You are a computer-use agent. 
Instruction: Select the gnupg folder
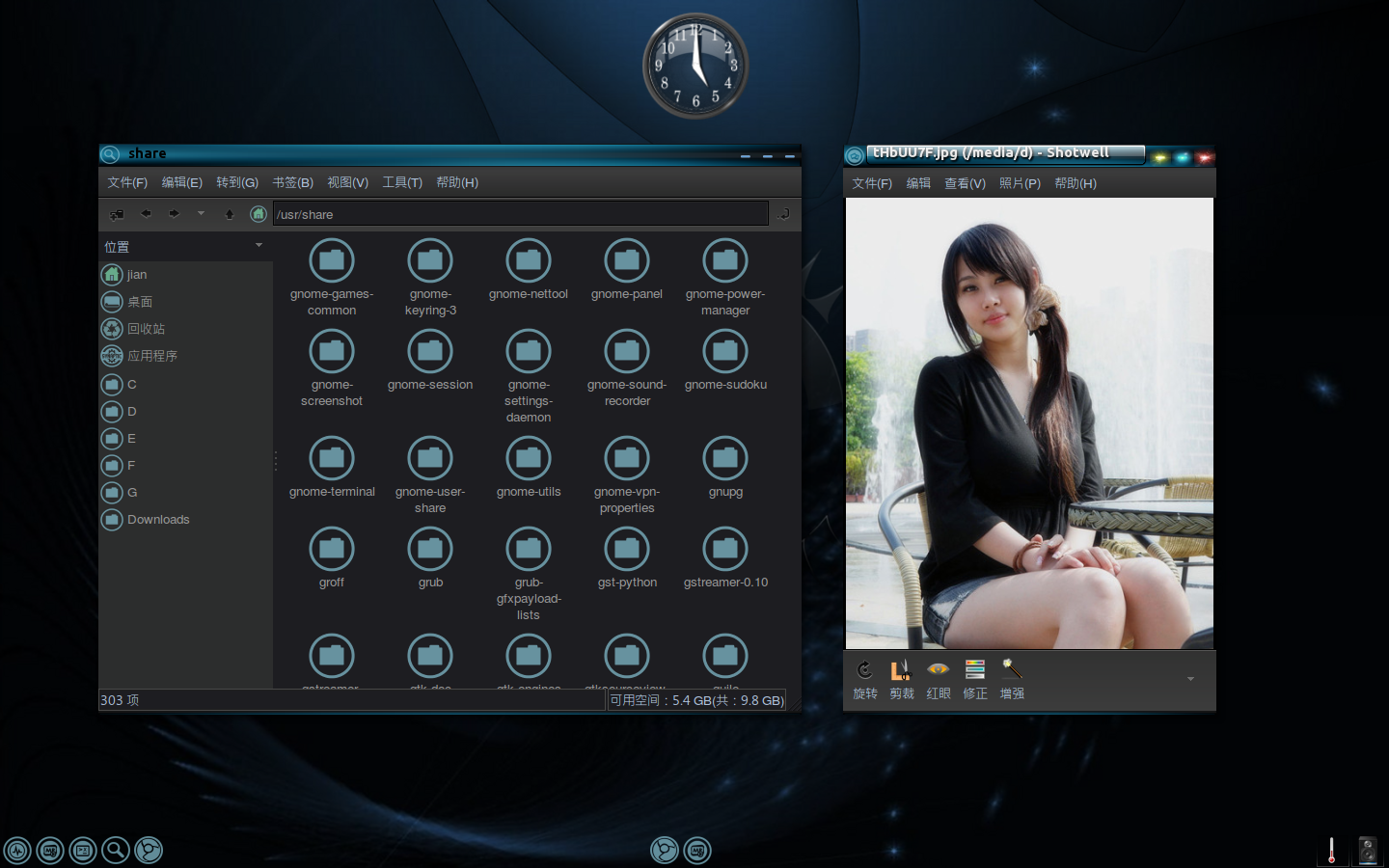(725, 468)
